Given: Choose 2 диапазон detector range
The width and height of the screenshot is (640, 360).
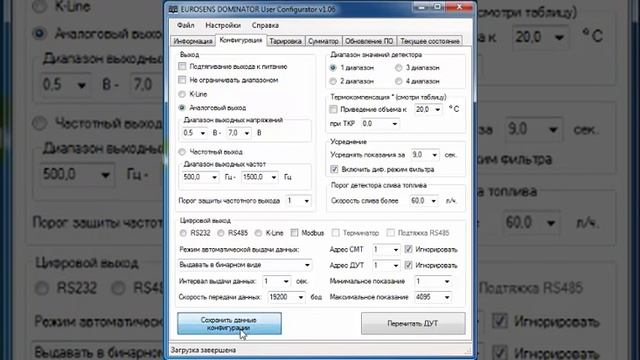Looking at the screenshot, I should [333, 81].
